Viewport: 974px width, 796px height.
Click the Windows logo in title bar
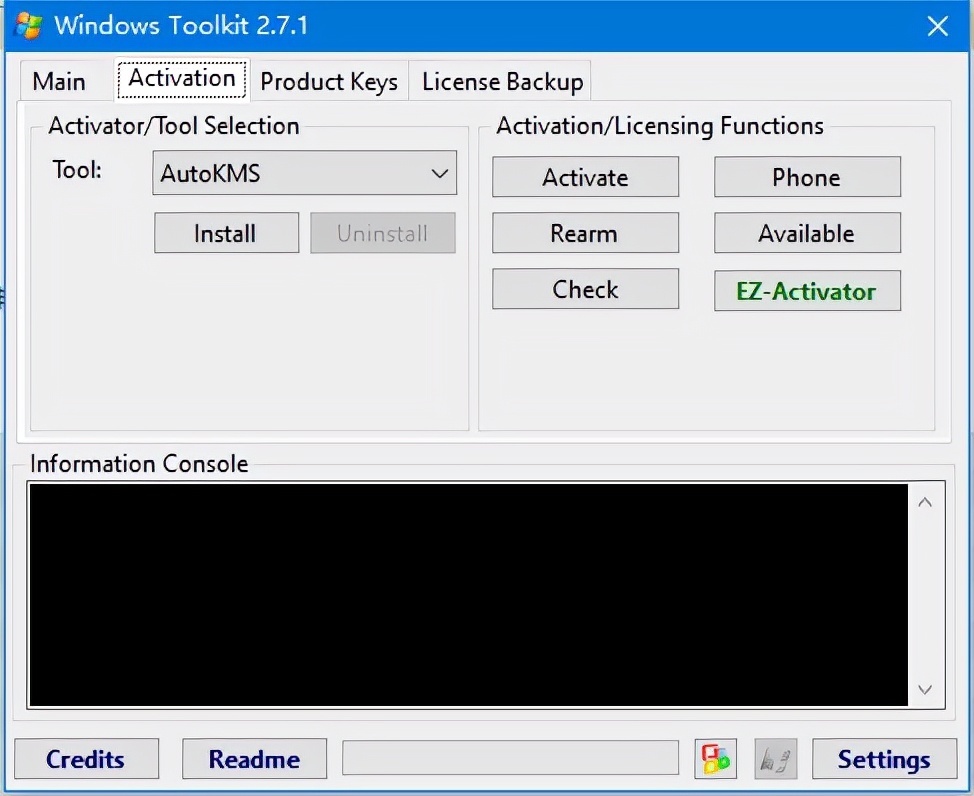(x=29, y=25)
